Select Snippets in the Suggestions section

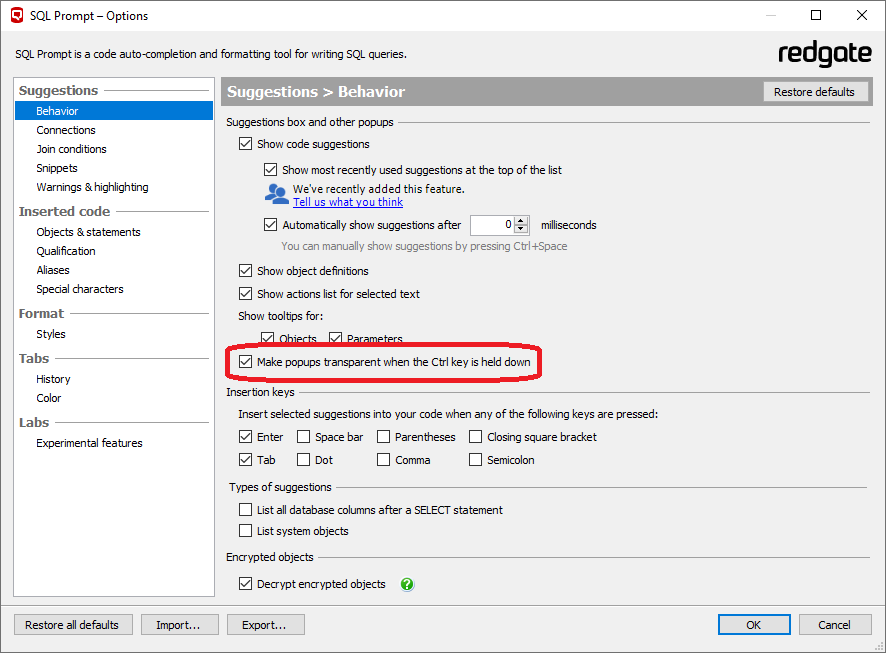[57, 168]
